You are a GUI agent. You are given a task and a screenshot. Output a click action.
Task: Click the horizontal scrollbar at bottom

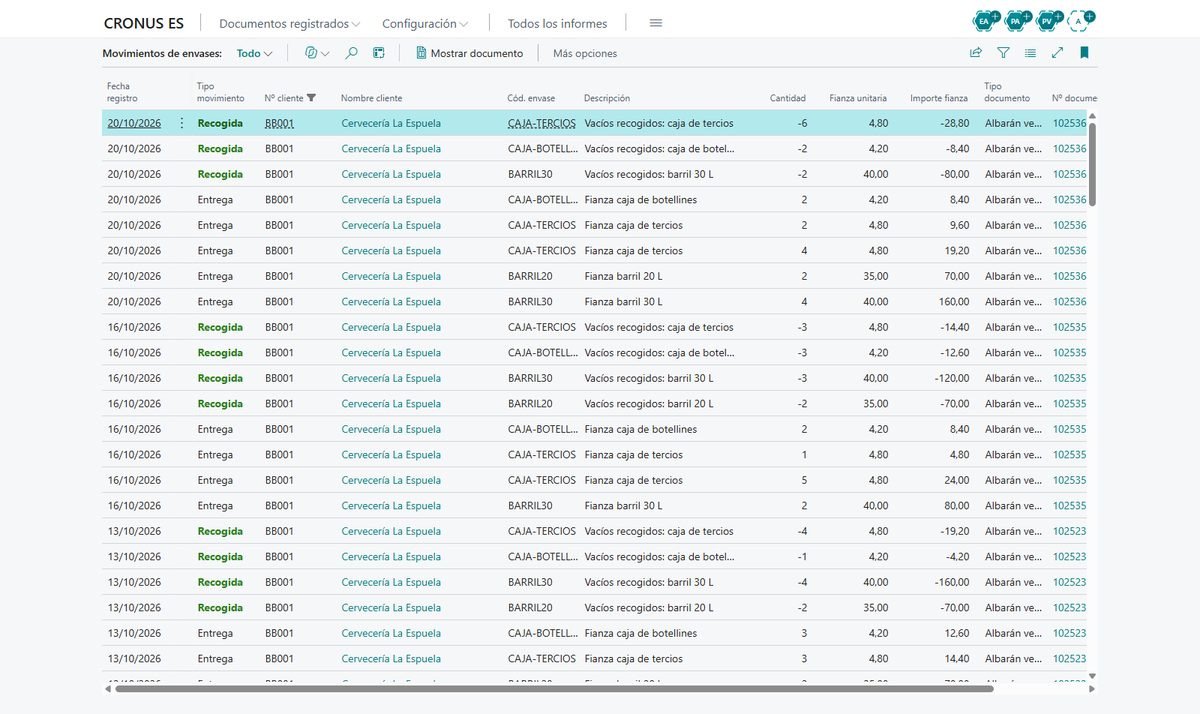(554, 688)
